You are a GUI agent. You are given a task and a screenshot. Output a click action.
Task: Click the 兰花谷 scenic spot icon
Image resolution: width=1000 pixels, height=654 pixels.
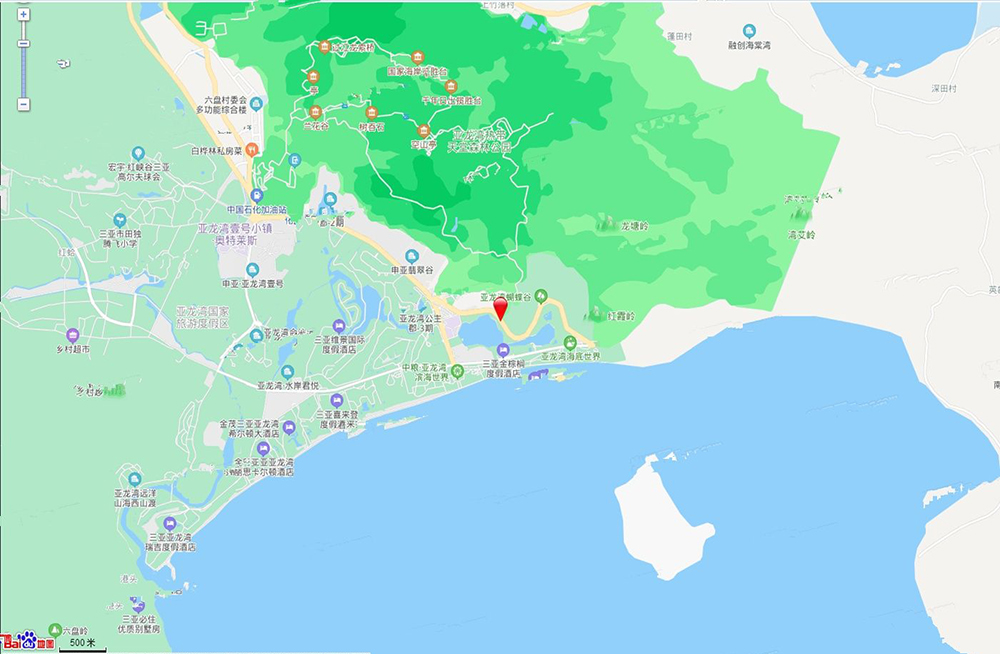315,112
